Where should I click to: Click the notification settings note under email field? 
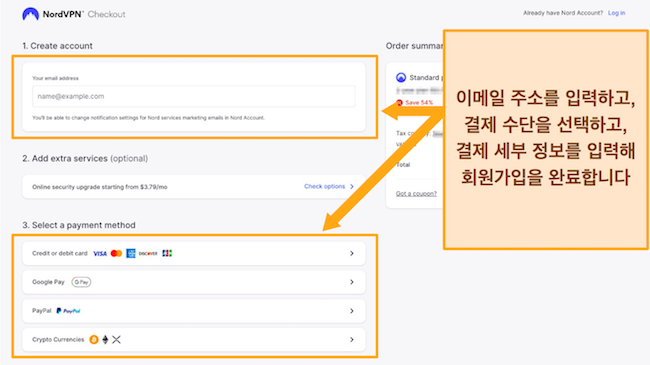coord(148,118)
